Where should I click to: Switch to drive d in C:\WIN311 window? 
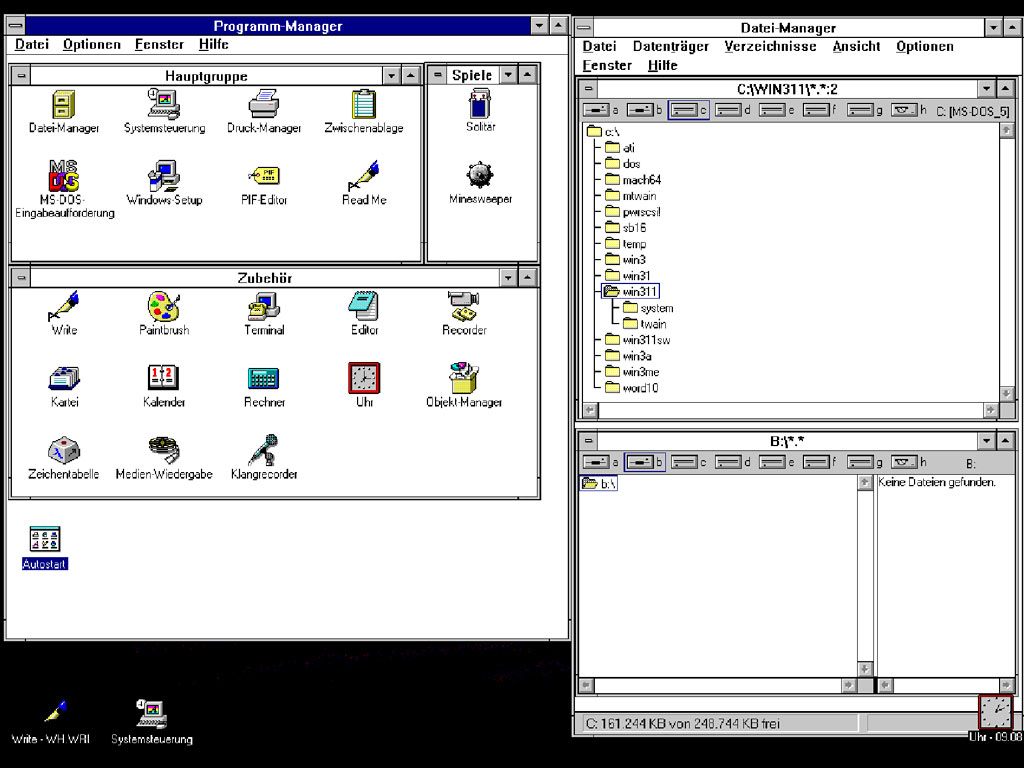tap(732, 110)
